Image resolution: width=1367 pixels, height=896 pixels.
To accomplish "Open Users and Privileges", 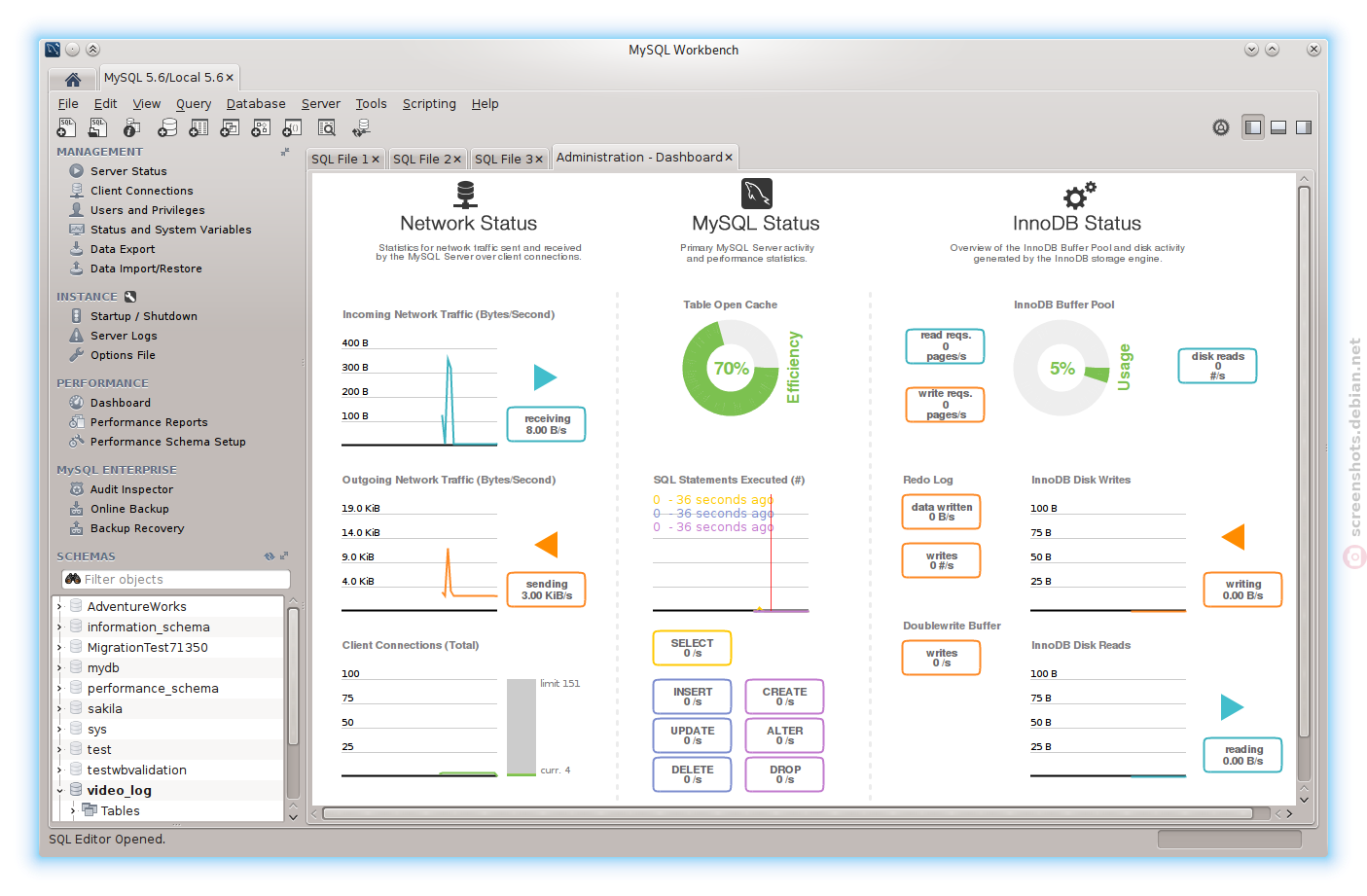I will click(147, 210).
